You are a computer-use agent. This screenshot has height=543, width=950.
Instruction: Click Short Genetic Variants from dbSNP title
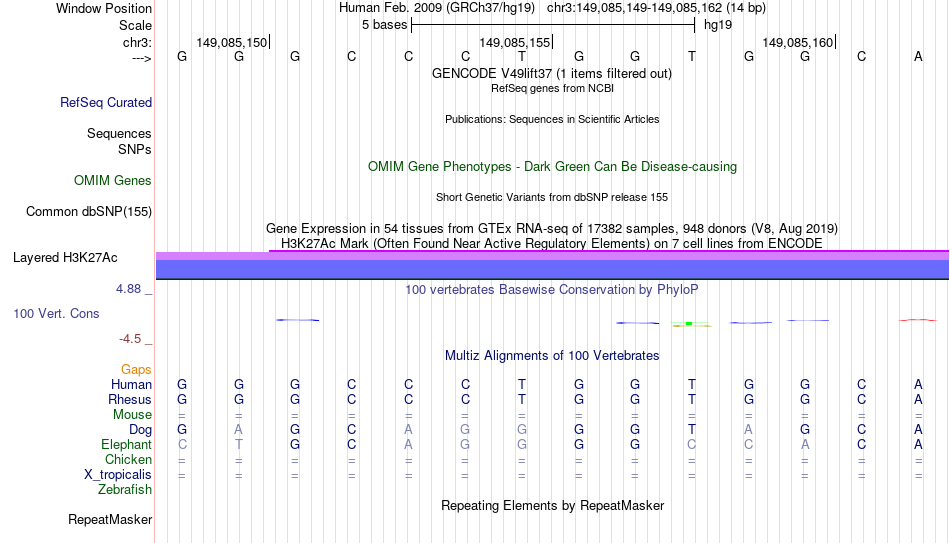[552, 198]
